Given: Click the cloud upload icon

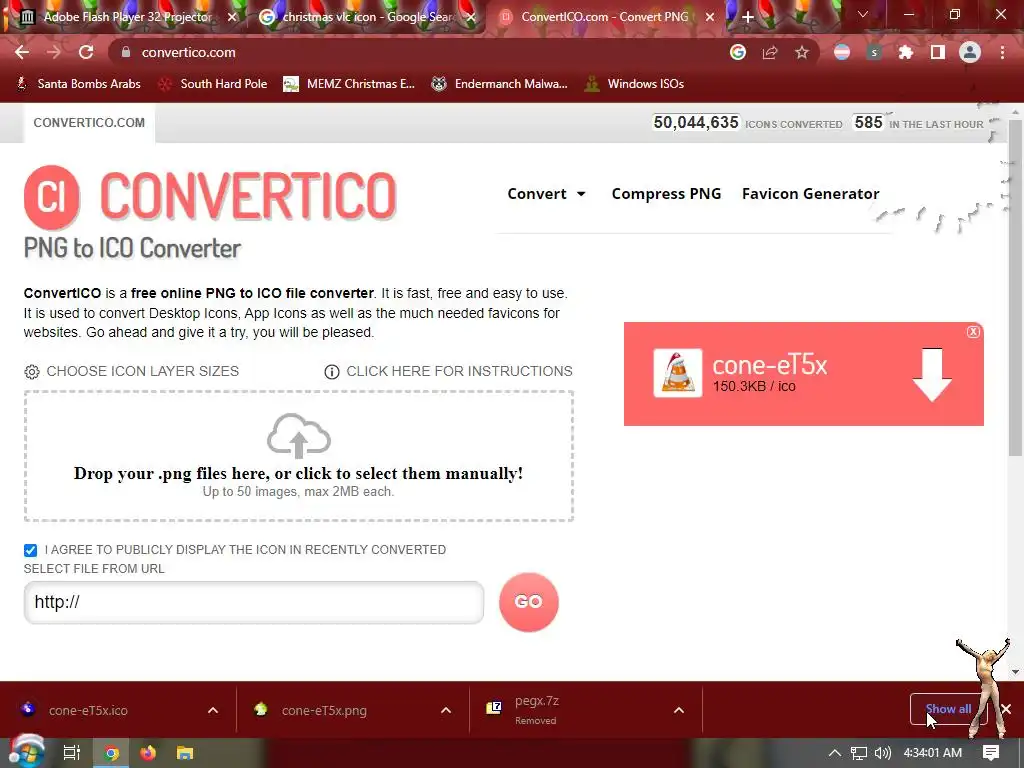Looking at the screenshot, I should (x=298, y=436).
